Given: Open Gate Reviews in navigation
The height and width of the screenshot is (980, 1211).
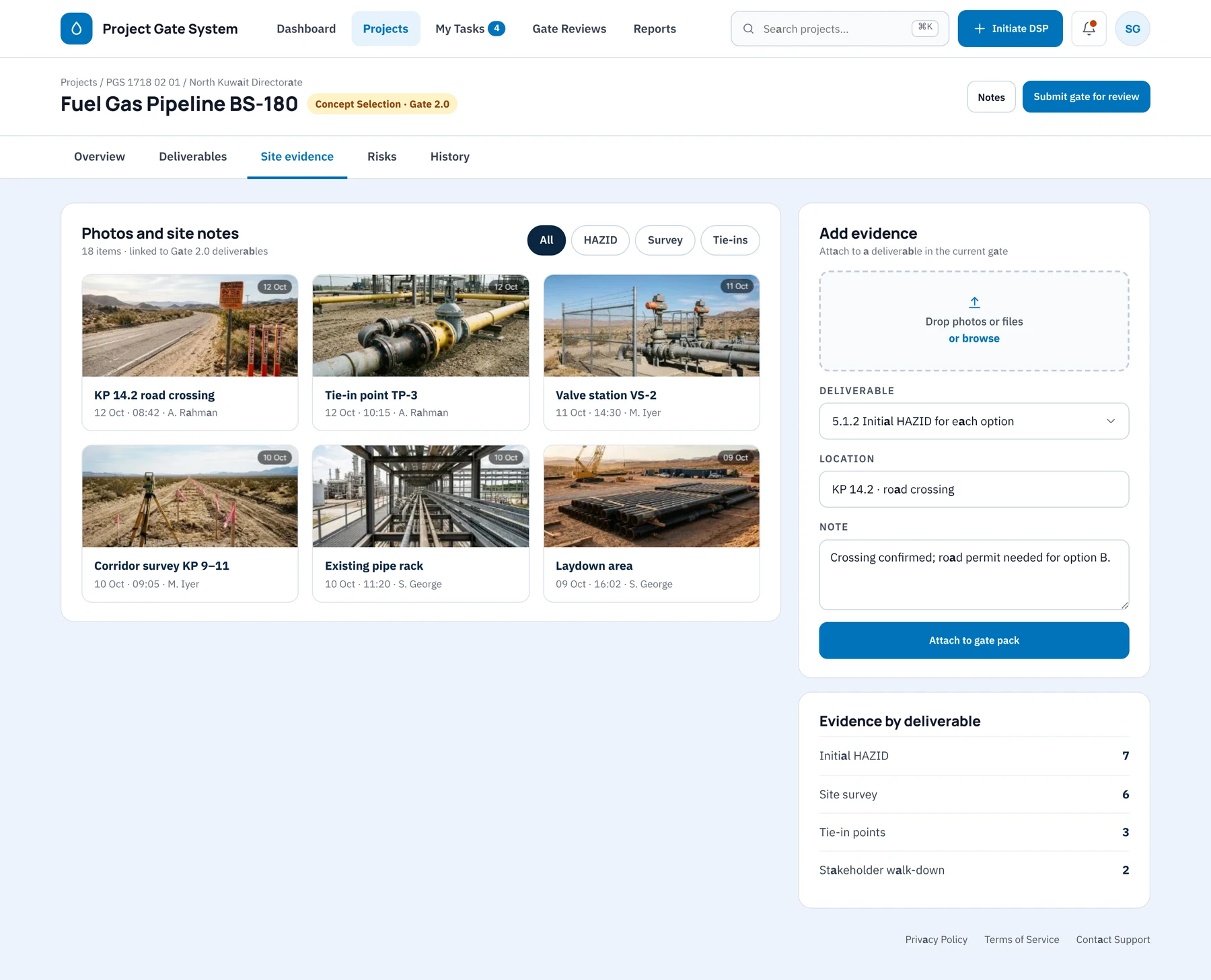Looking at the screenshot, I should point(569,29).
